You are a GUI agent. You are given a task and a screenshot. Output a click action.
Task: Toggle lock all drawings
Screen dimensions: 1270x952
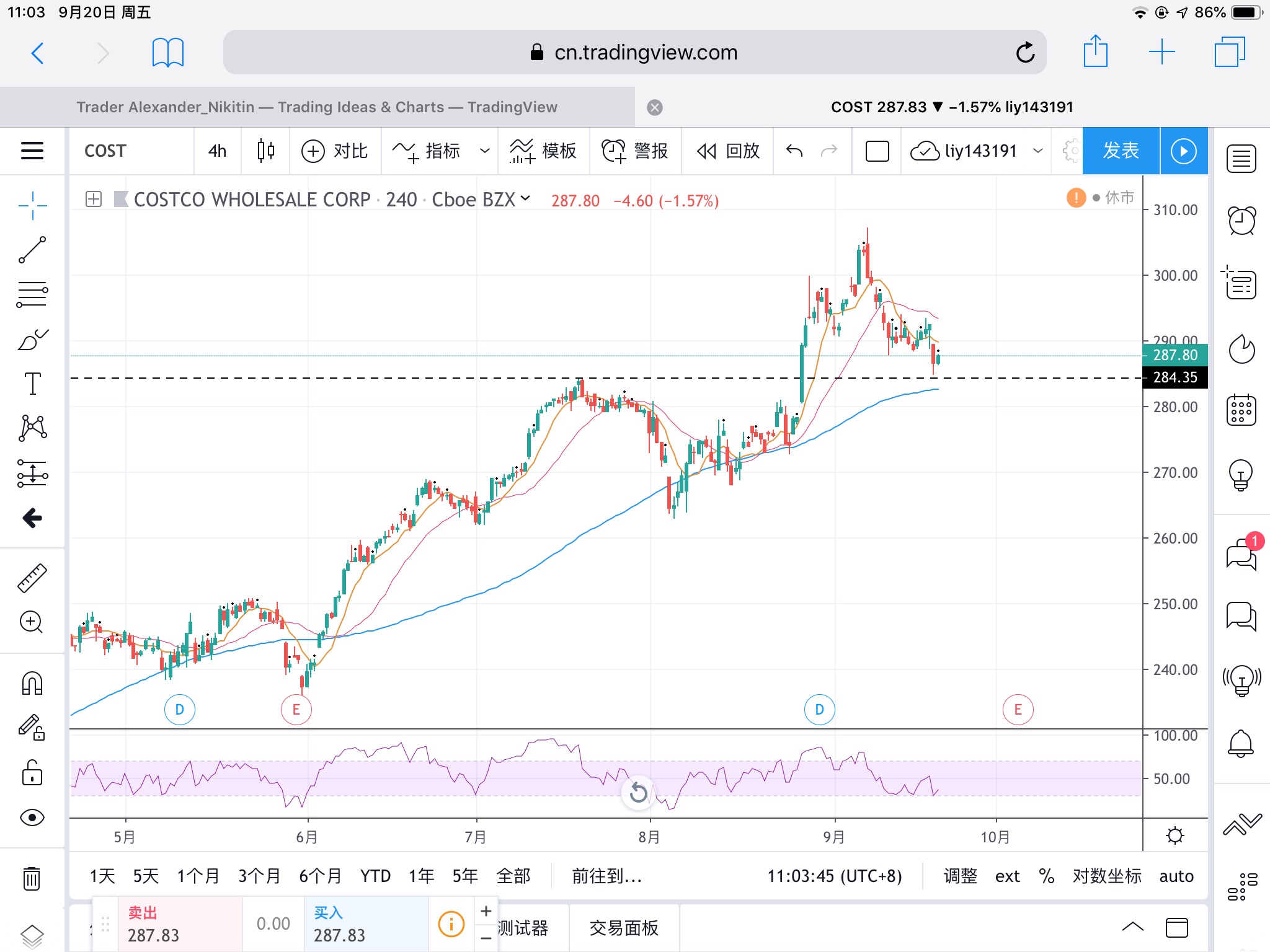(32, 772)
